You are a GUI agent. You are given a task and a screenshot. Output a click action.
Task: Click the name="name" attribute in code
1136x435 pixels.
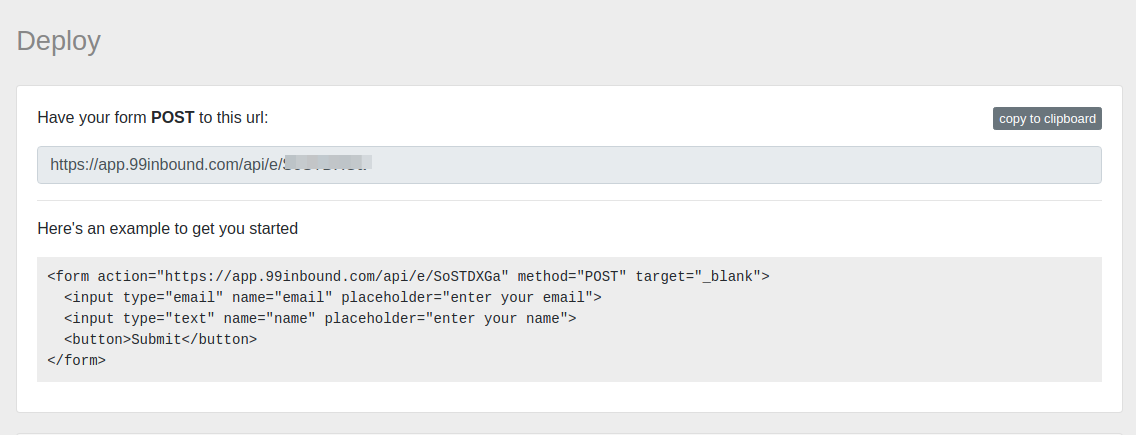(x=270, y=318)
